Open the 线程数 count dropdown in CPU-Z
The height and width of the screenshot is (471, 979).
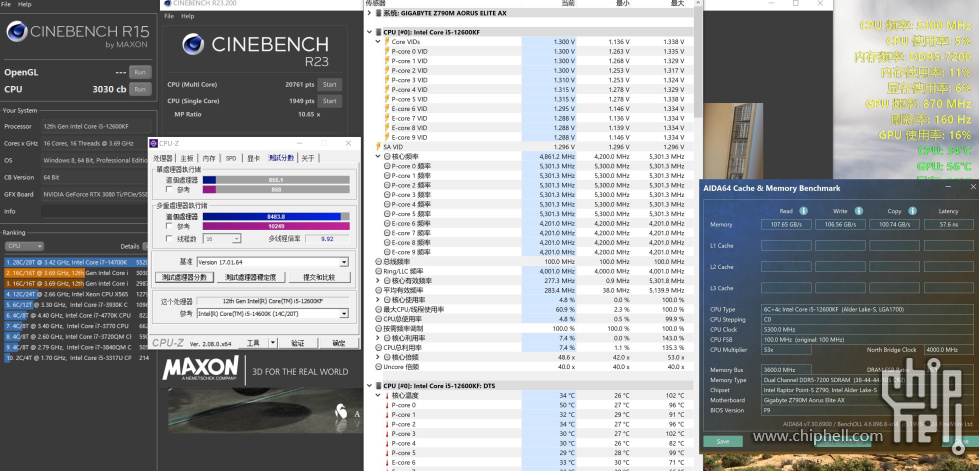pyautogui.click(x=237, y=238)
